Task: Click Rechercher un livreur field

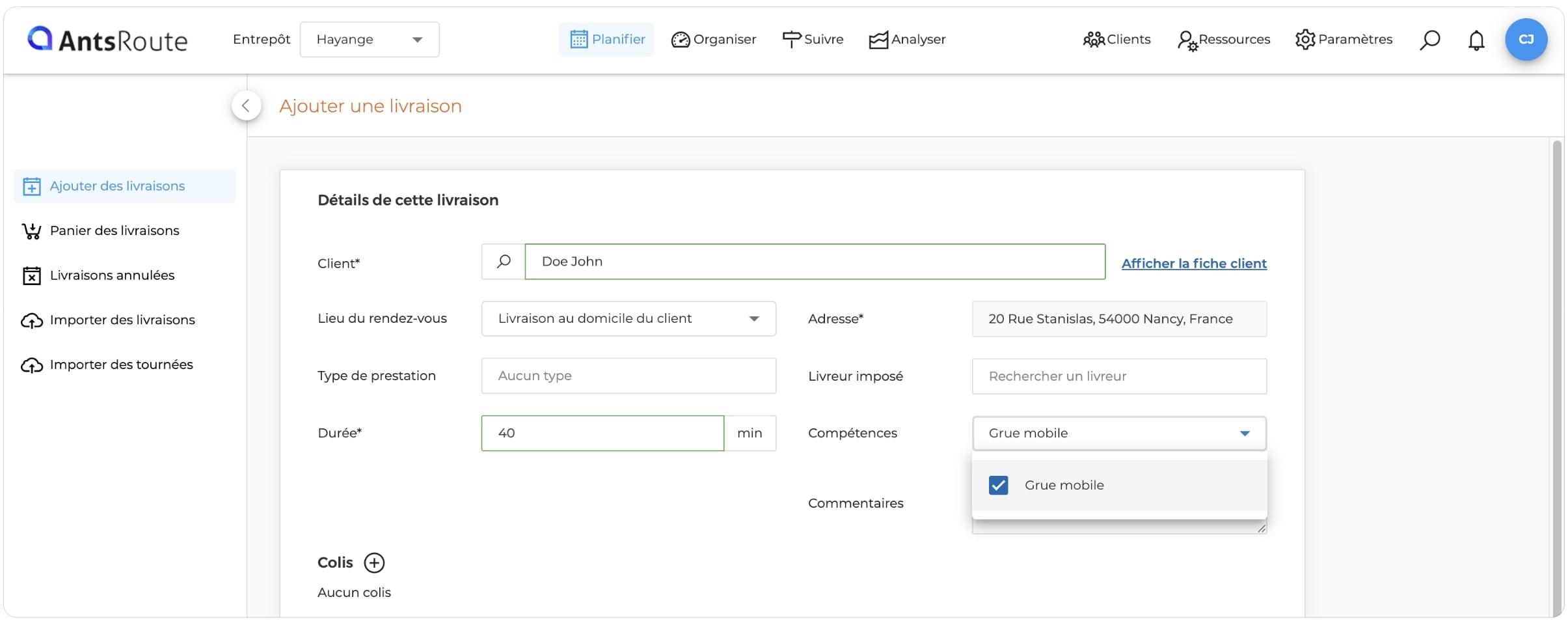Action: [x=1119, y=376]
